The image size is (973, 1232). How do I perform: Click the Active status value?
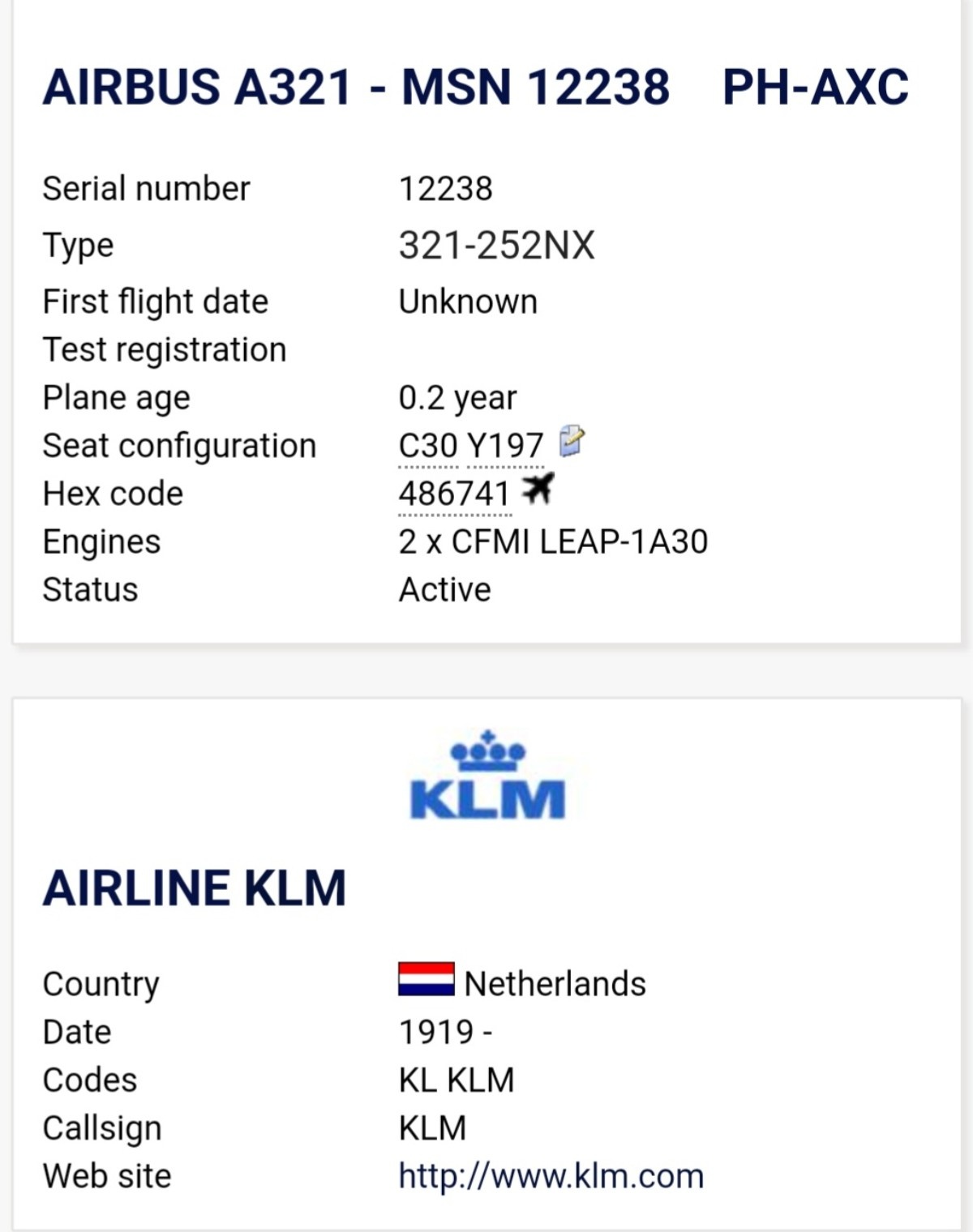(x=445, y=589)
